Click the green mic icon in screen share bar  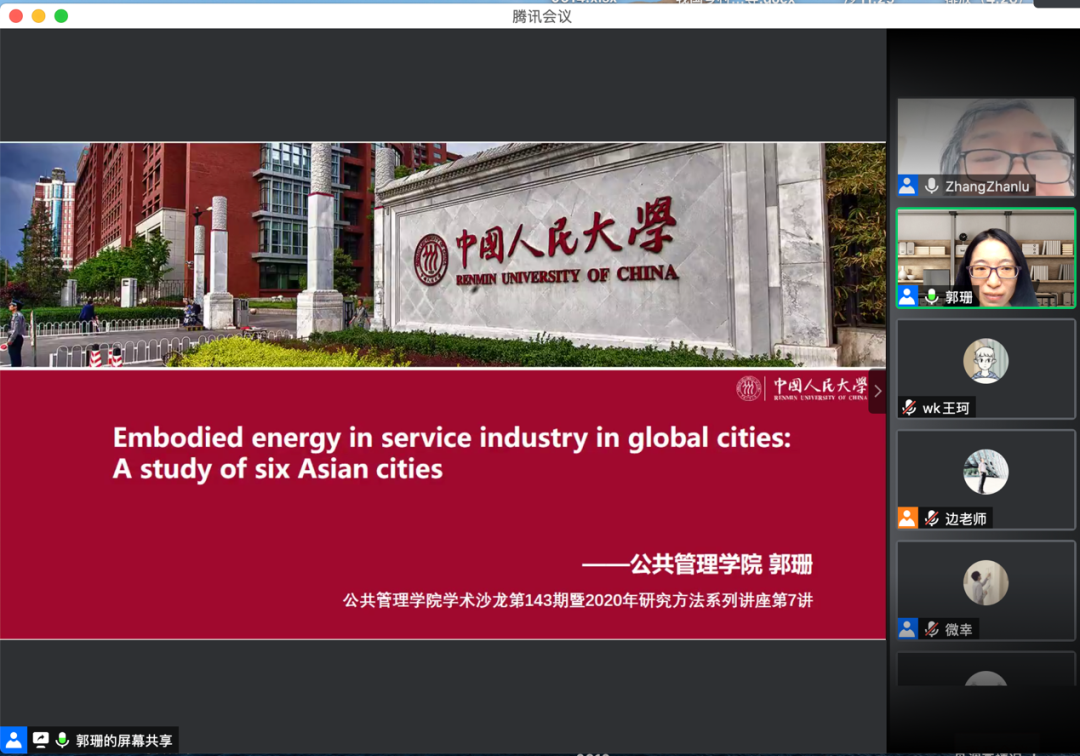point(62,740)
